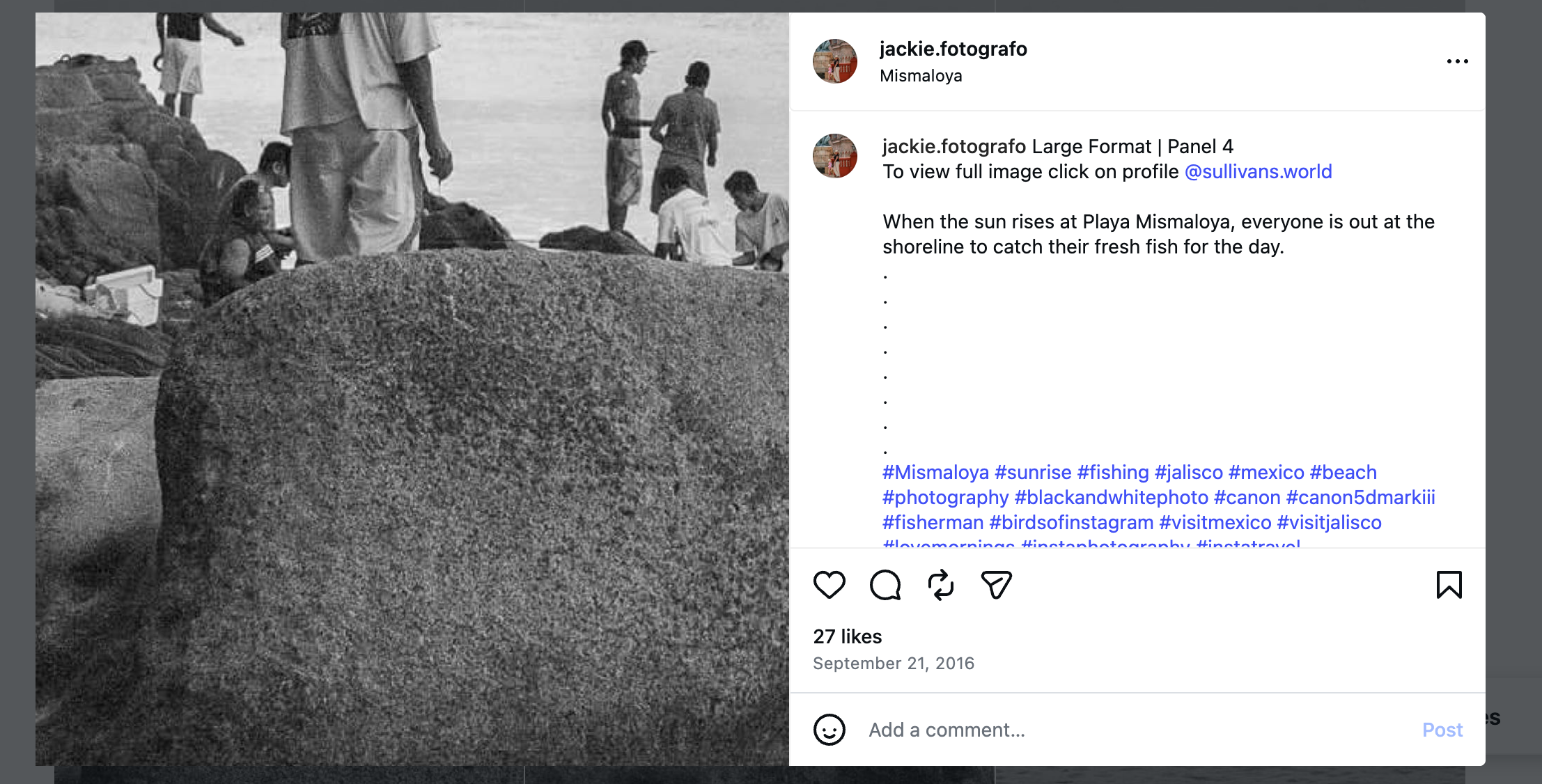Open the #Mismaloya hashtag

[935, 472]
